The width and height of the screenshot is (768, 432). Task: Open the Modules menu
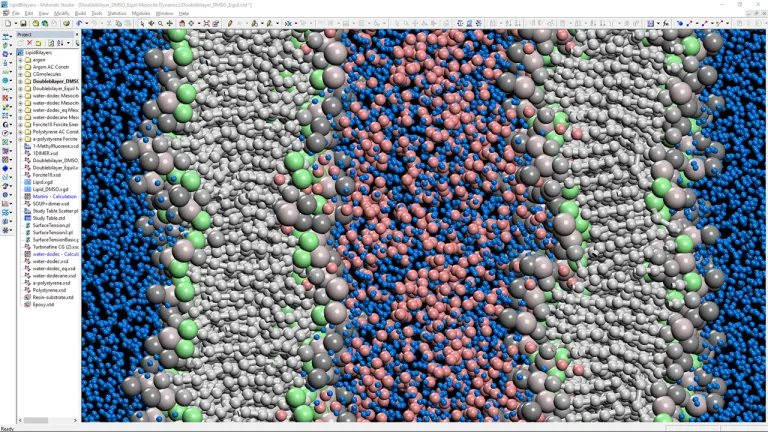tap(141, 13)
